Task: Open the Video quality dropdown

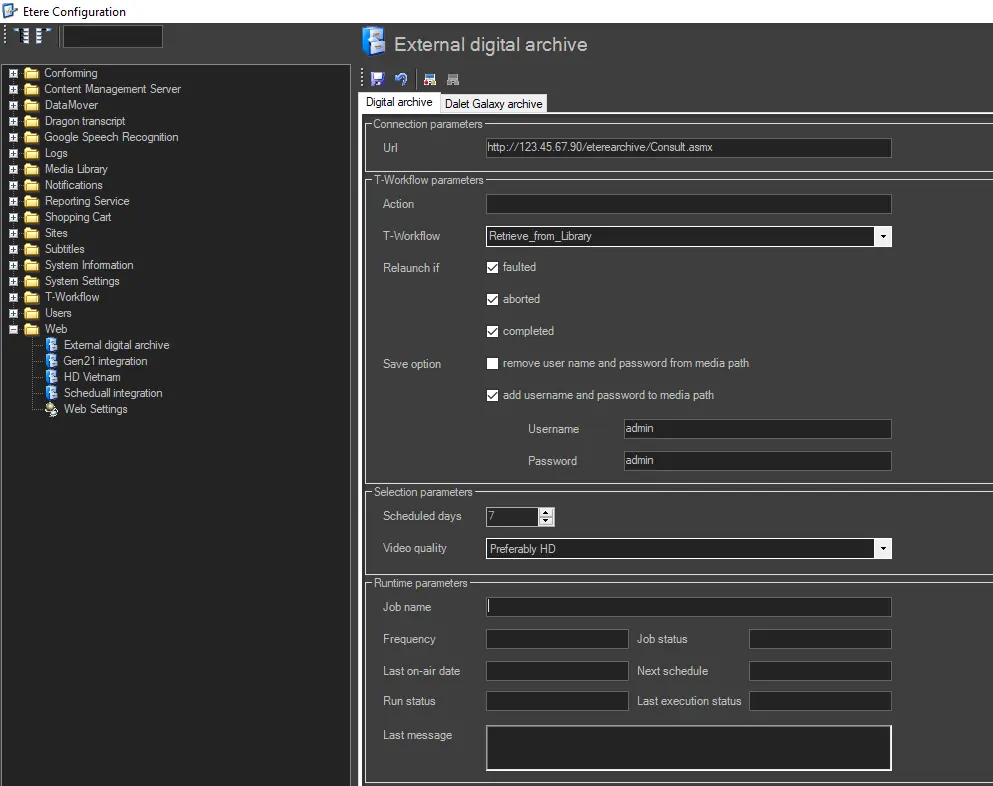Action: point(882,548)
